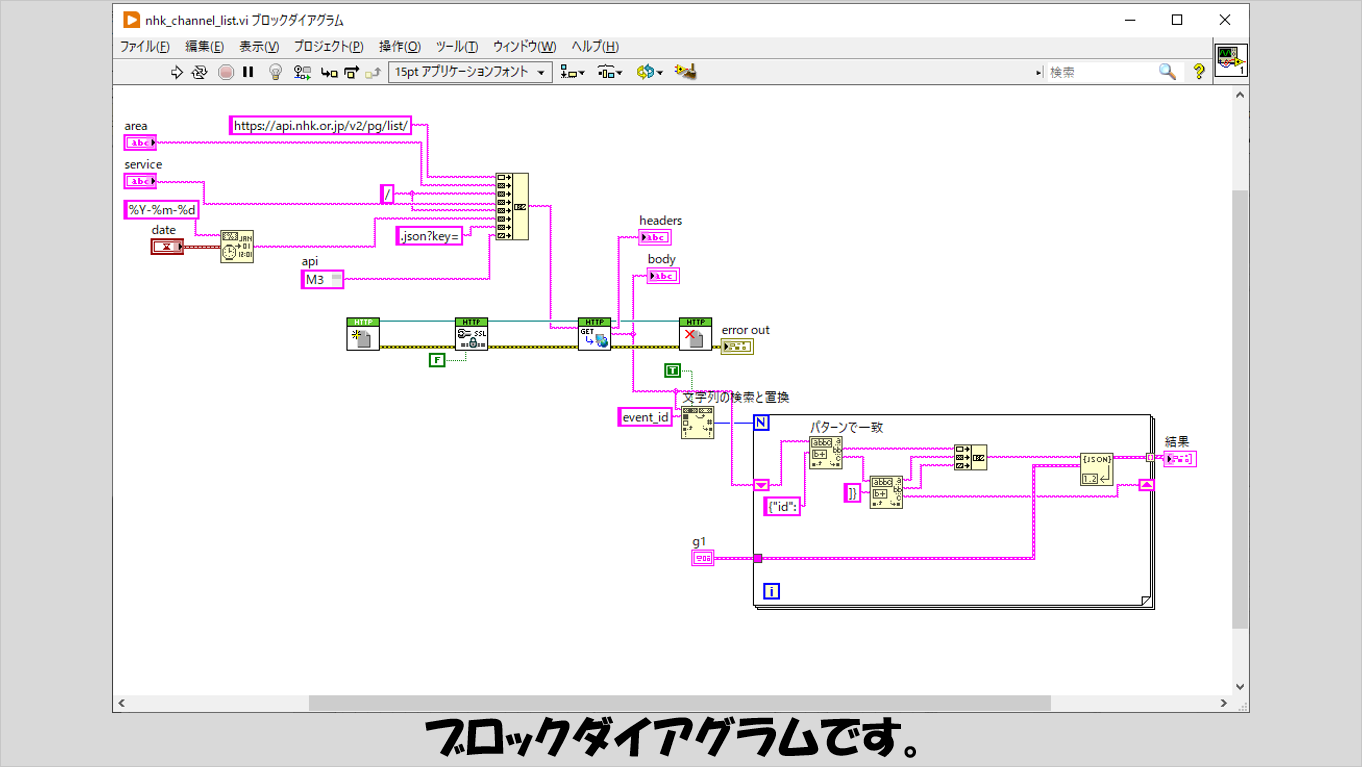The image size is (1362, 767).
Task: Click the Clean Up Diagram button
Action: click(685, 72)
